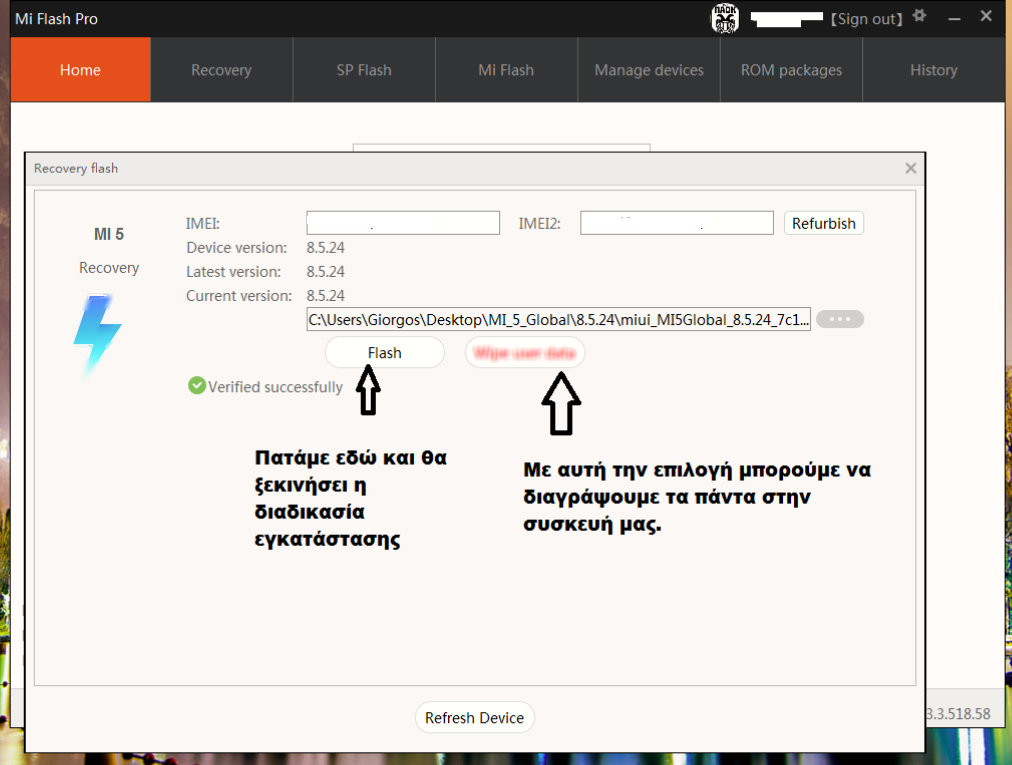Image resolution: width=1012 pixels, height=765 pixels.
Task: Click the green verified check icon
Action: click(196, 385)
